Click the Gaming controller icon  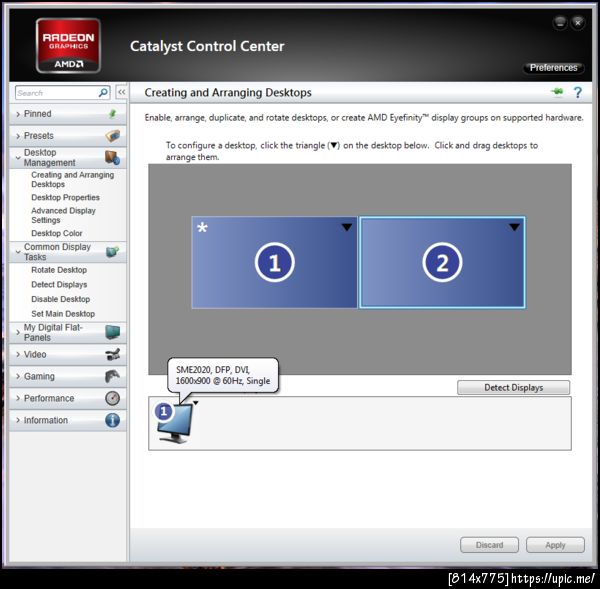pos(112,376)
